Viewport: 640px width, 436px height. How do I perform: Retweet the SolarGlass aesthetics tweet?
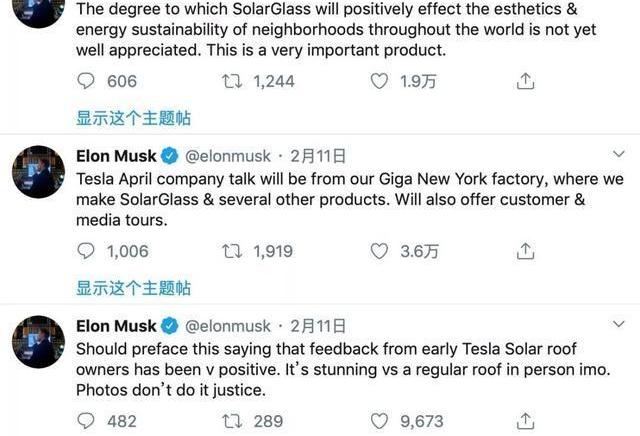[x=233, y=81]
